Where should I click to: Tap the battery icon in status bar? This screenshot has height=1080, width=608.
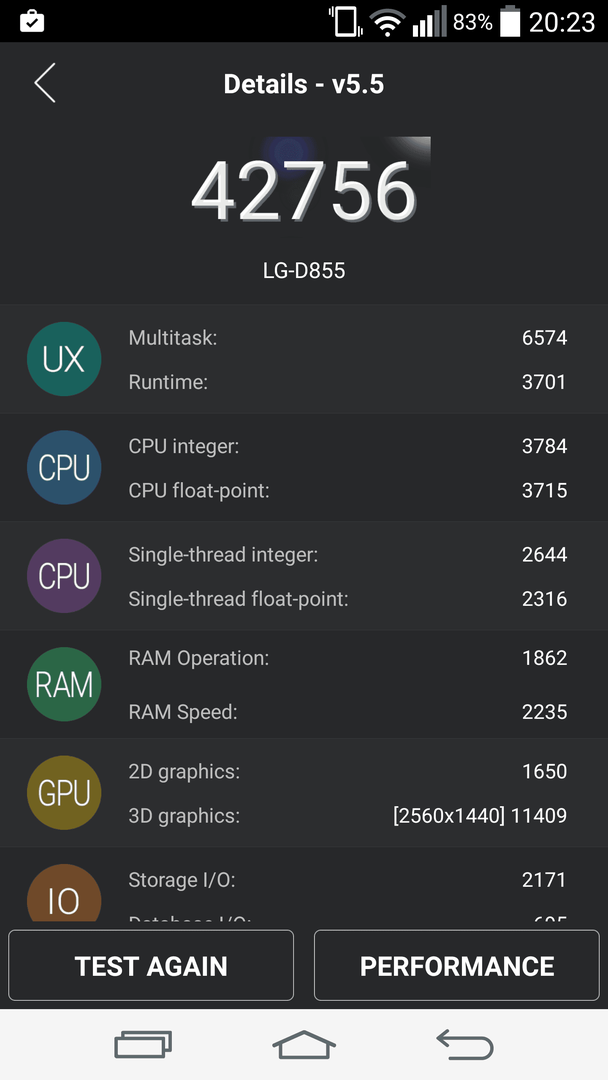point(510,21)
